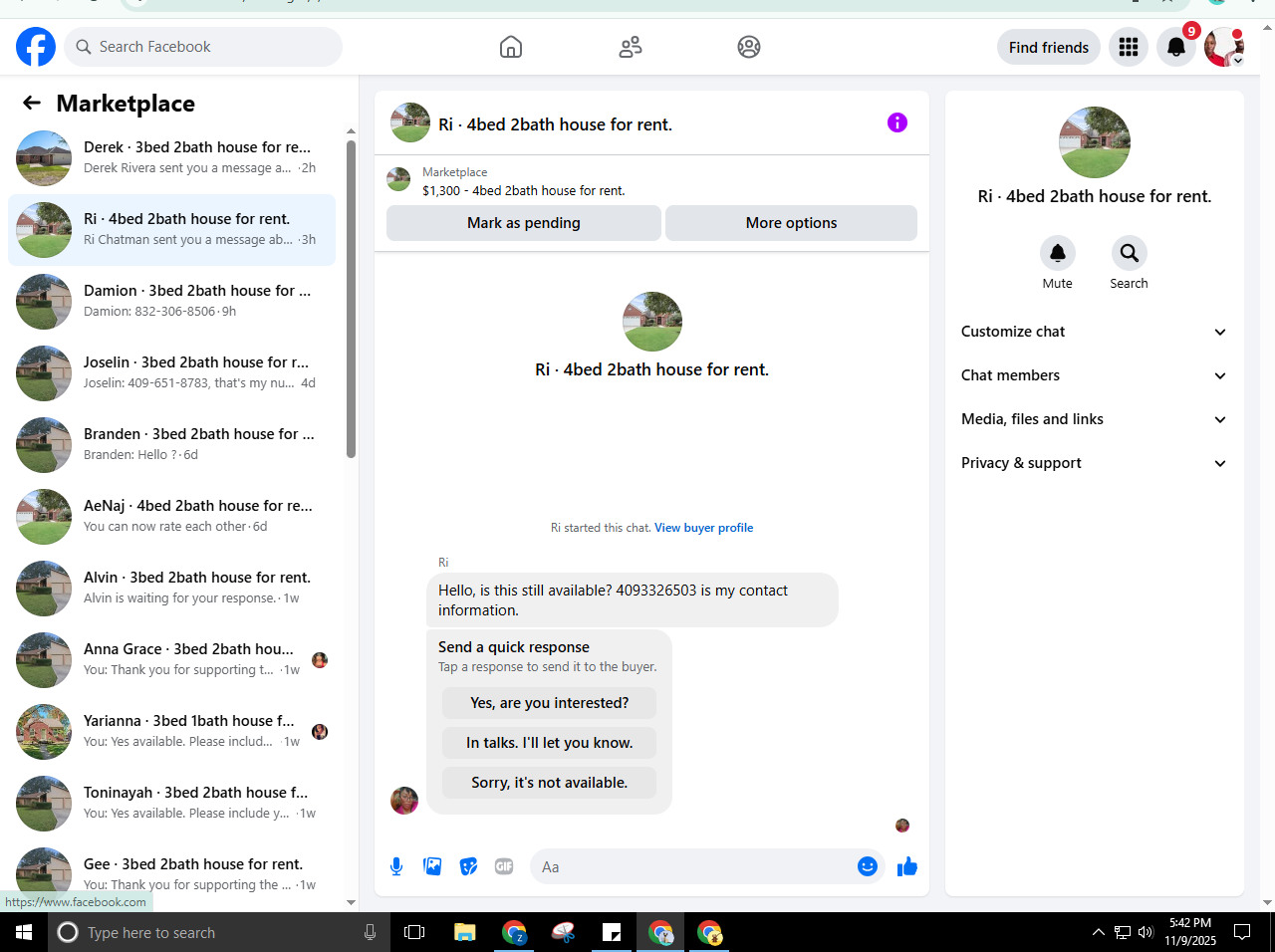
Task: Open the Damion 3bed 2bath conversation
Action: tap(171, 301)
